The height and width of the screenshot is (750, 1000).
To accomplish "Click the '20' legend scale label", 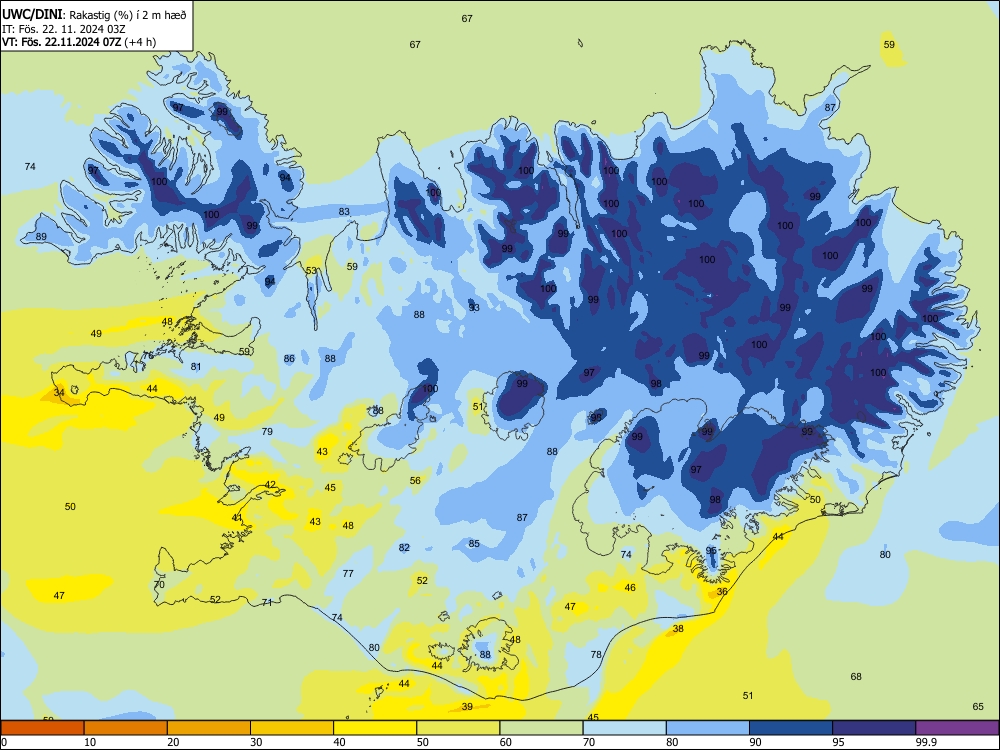I will coord(173,742).
